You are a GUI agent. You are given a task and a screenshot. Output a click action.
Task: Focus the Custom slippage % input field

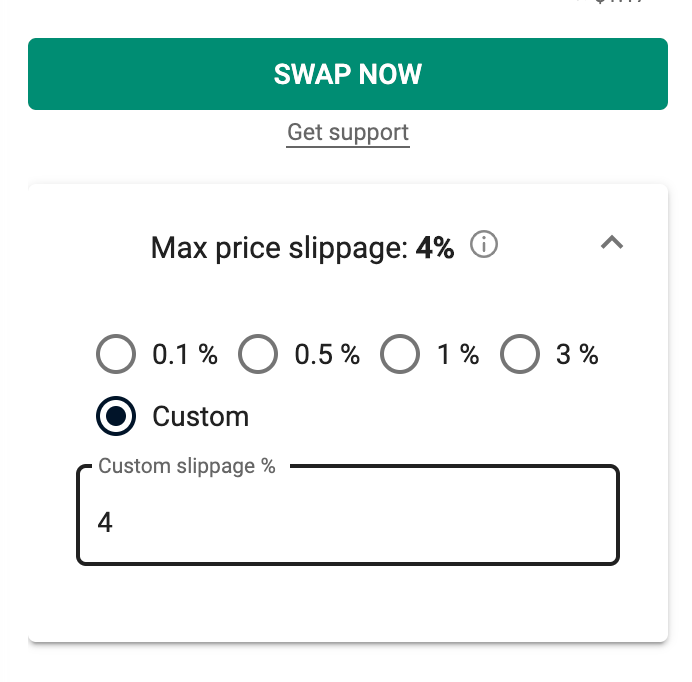tap(348, 515)
